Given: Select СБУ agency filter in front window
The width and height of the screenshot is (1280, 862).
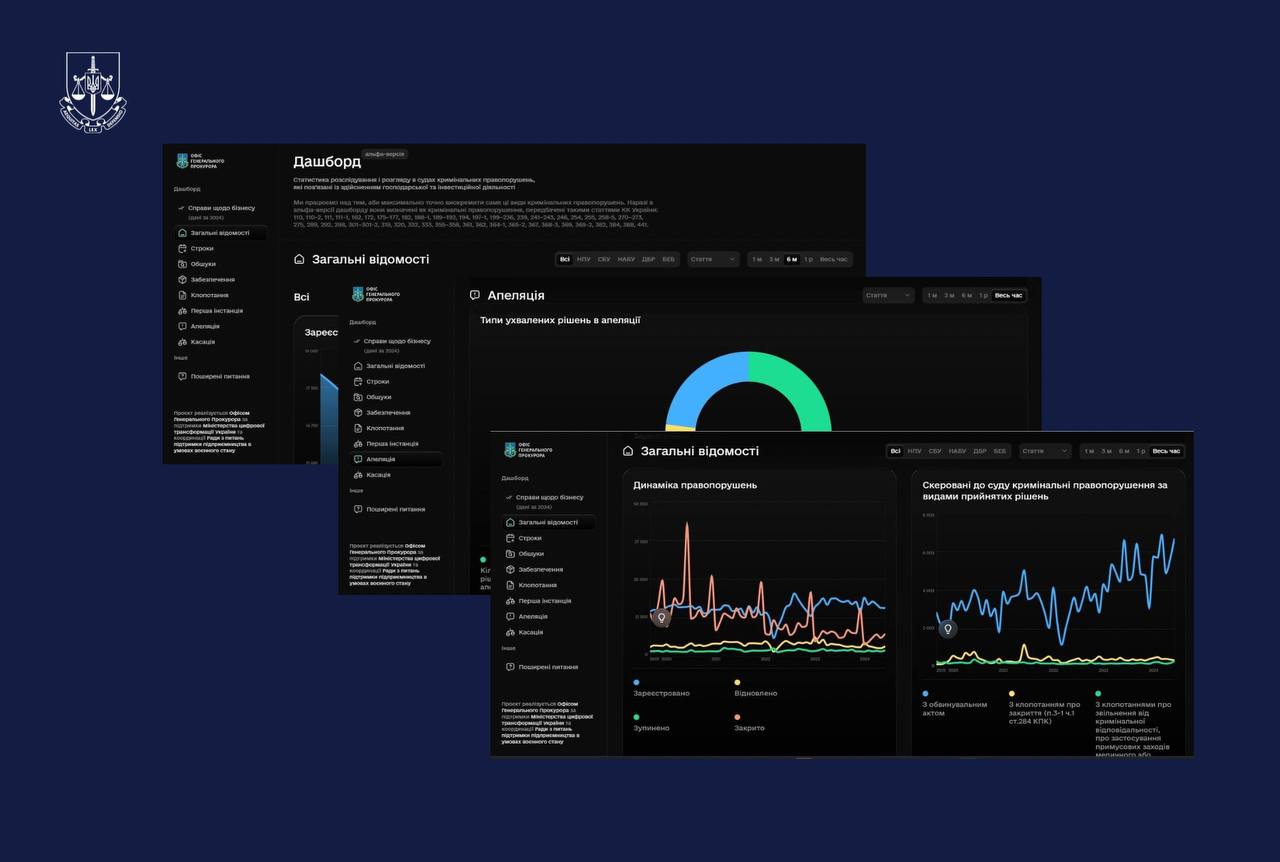Looking at the screenshot, I should [935, 451].
